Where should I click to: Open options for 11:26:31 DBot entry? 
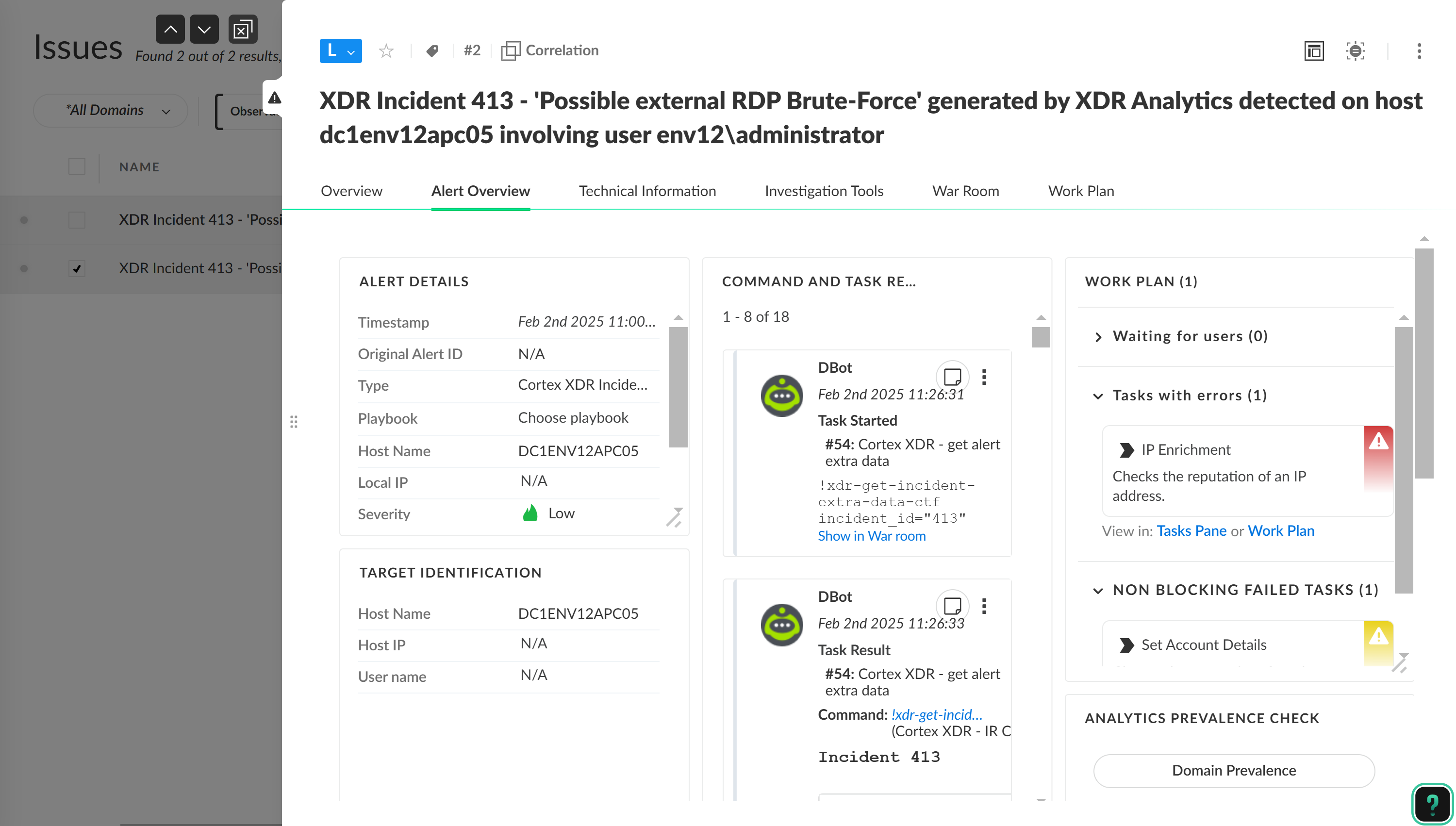tap(984, 377)
